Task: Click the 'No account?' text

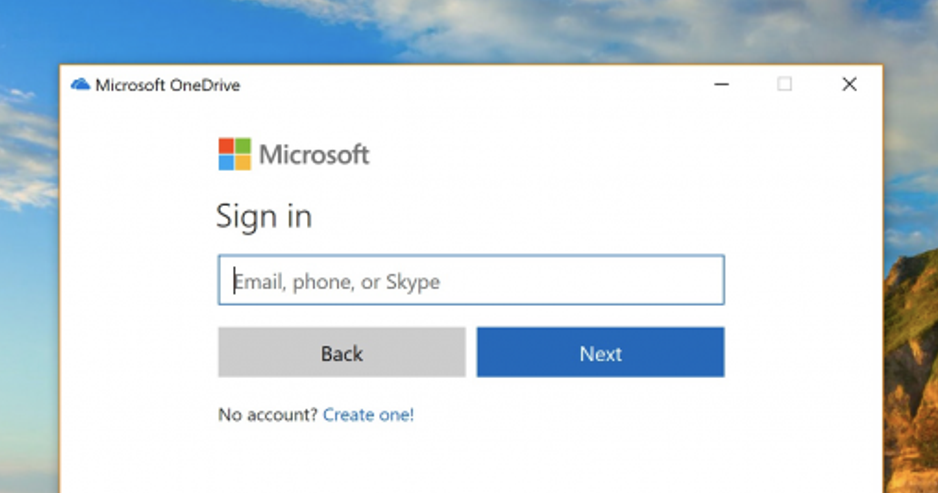Action: pos(267,415)
